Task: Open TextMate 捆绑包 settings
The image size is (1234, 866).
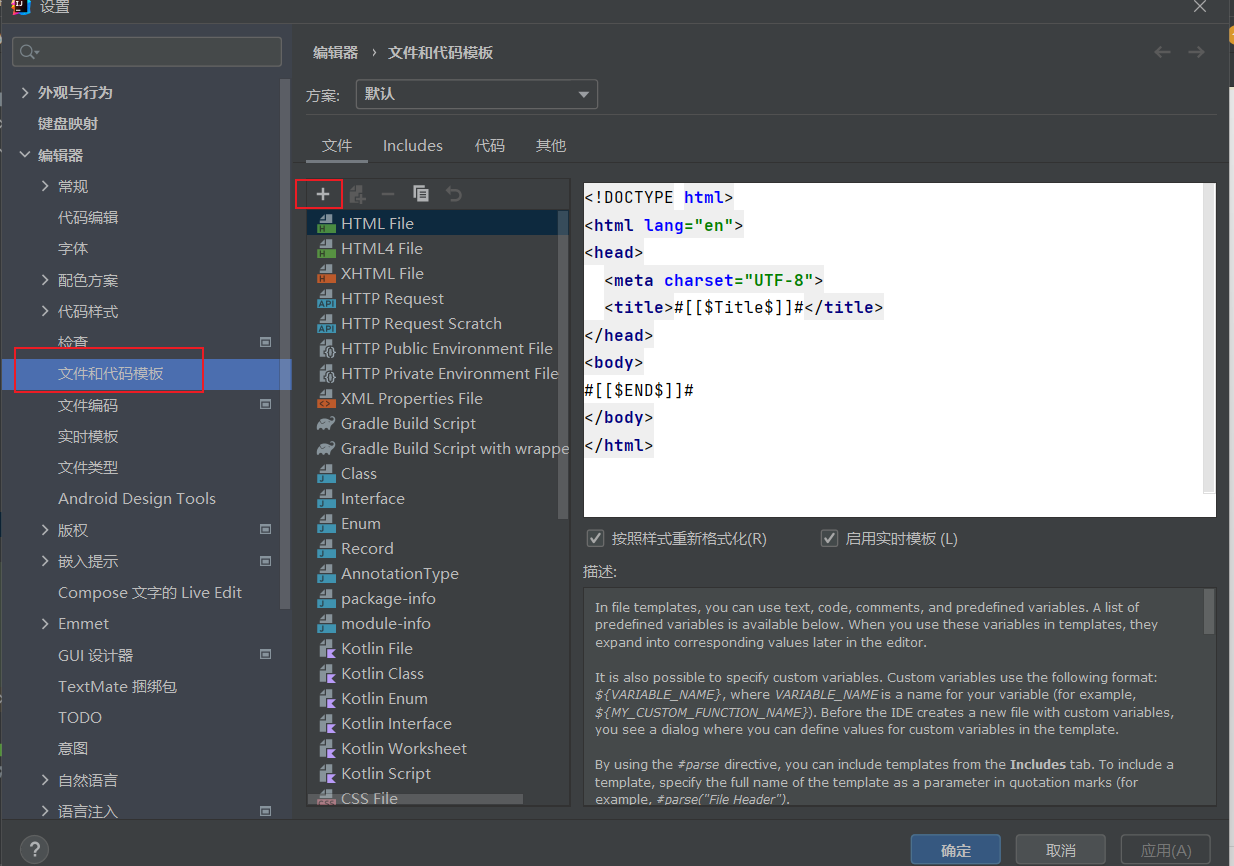Action: point(117,686)
